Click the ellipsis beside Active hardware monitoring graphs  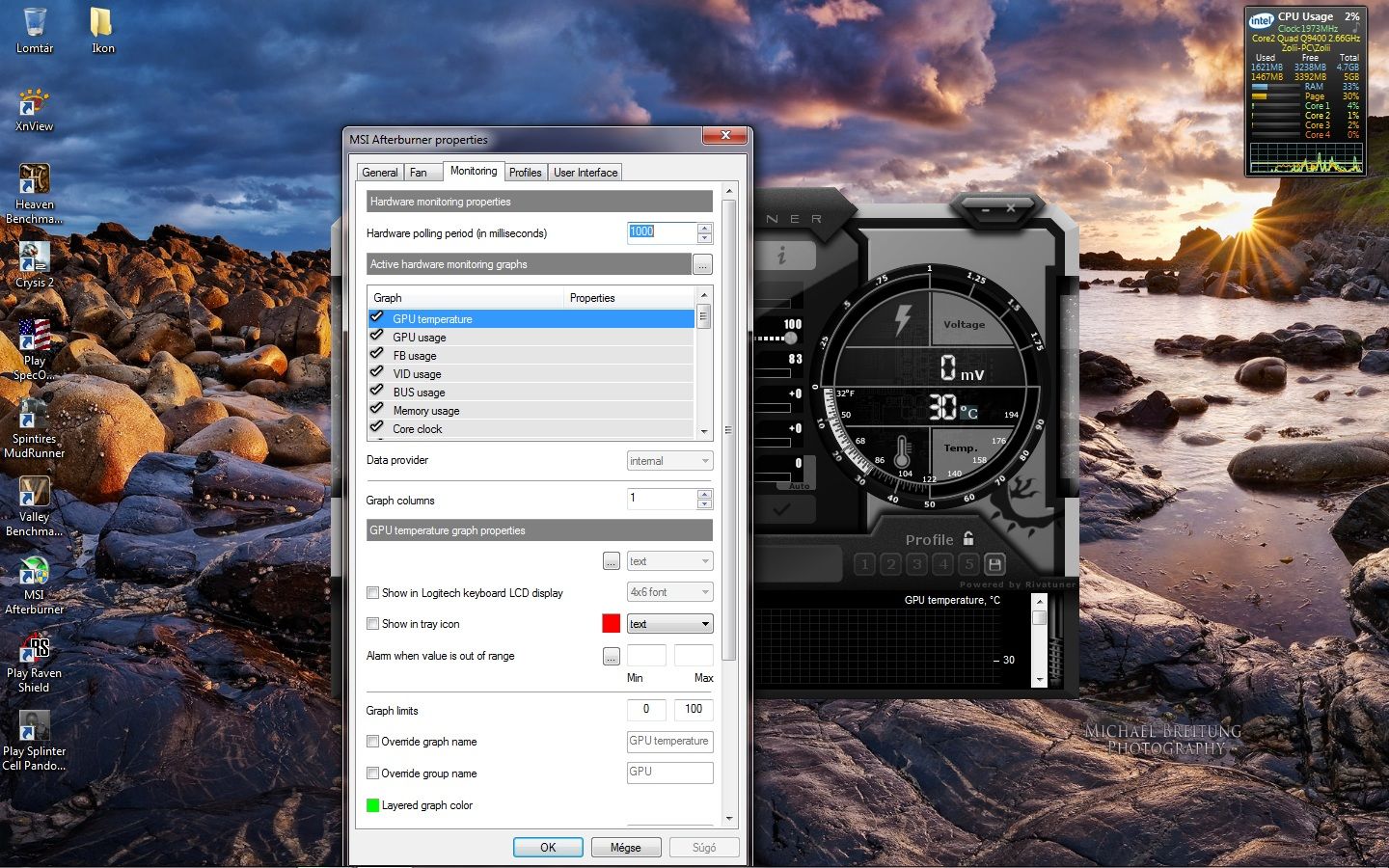pyautogui.click(x=702, y=264)
